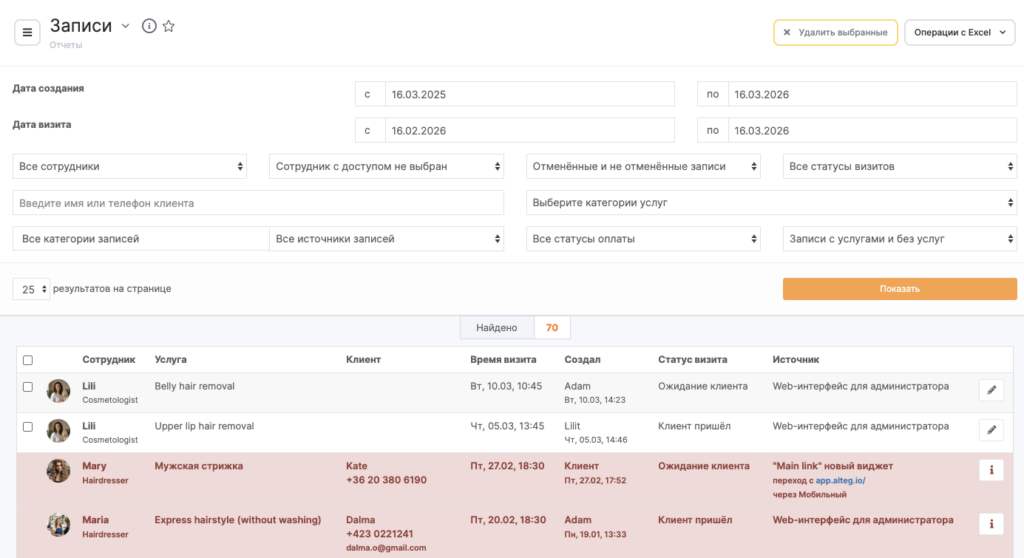Viewport: 1024px width, 558px height.
Task: Open the Все статусы оплаты dropdown
Action: [643, 239]
